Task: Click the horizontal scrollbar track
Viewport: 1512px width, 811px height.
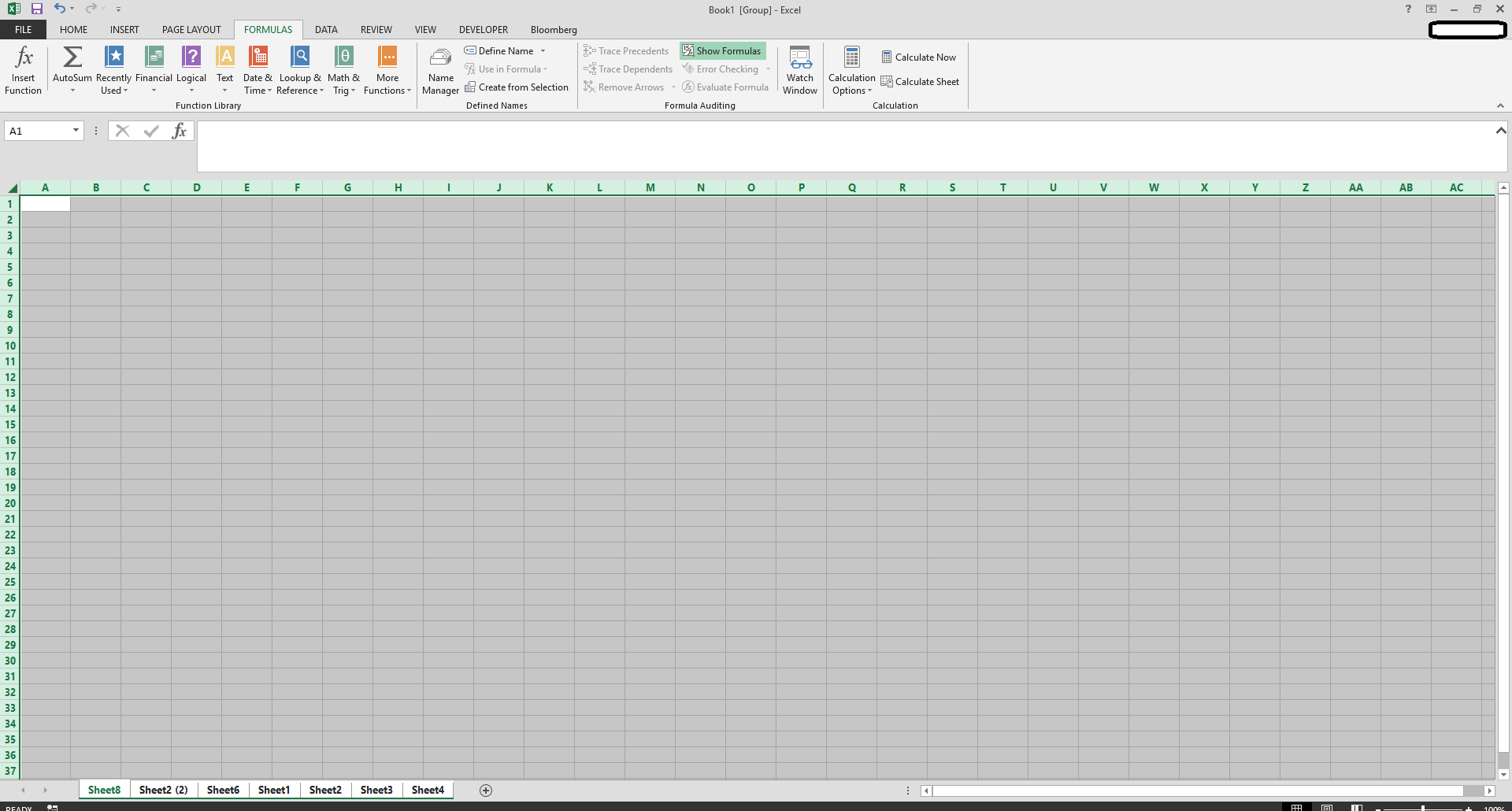Action: pos(1197,791)
